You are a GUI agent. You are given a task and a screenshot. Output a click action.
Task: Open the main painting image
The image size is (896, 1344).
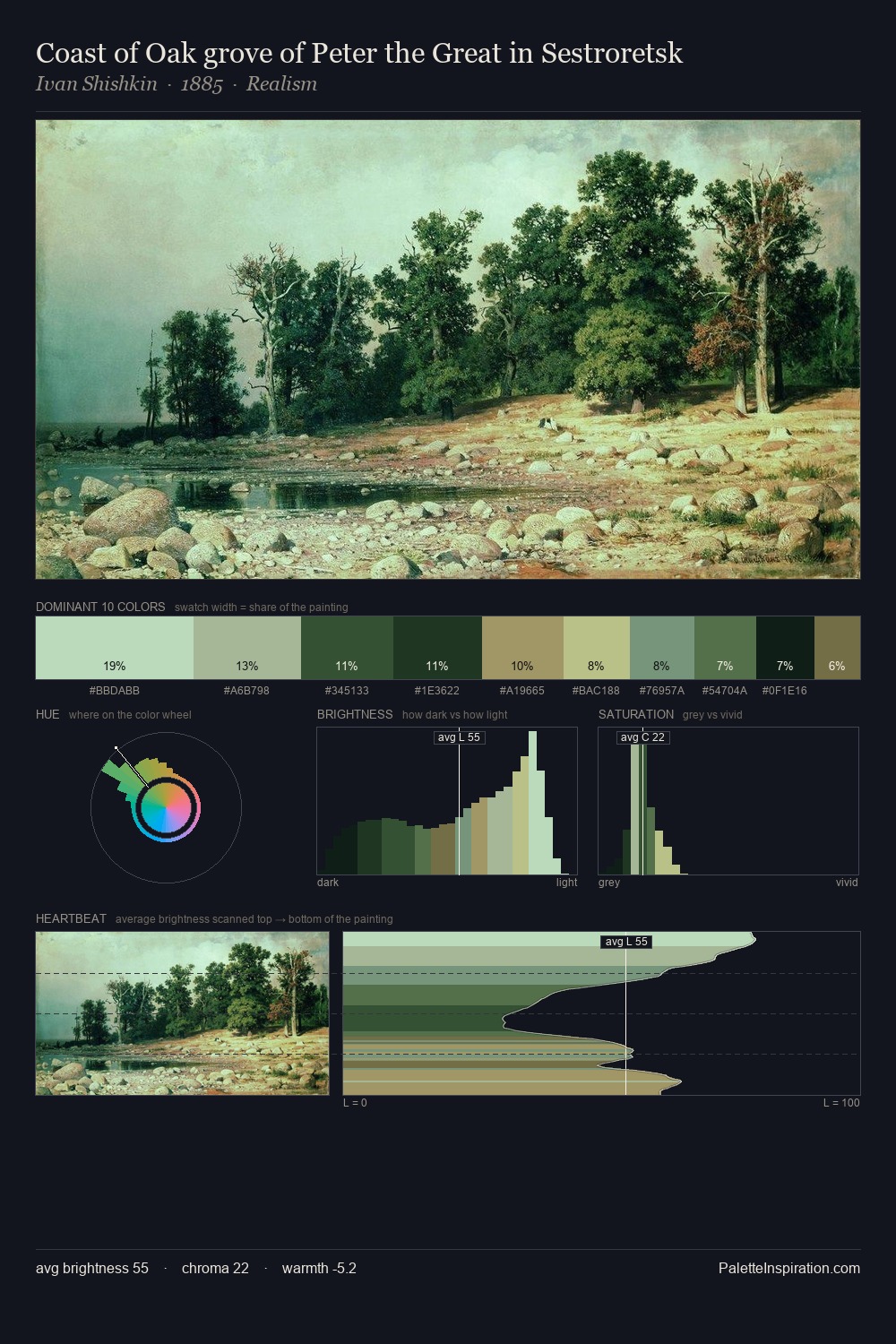click(448, 349)
